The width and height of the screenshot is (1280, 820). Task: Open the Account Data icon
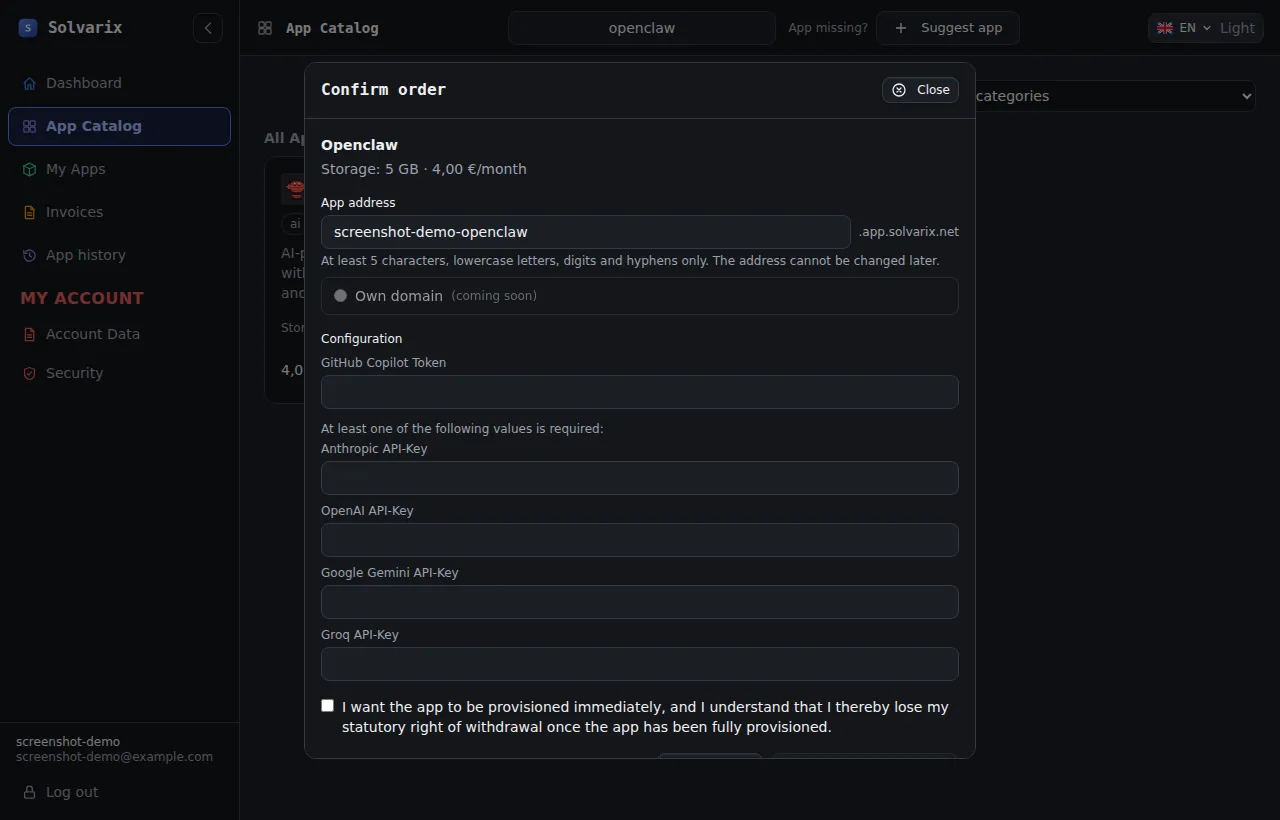point(29,334)
